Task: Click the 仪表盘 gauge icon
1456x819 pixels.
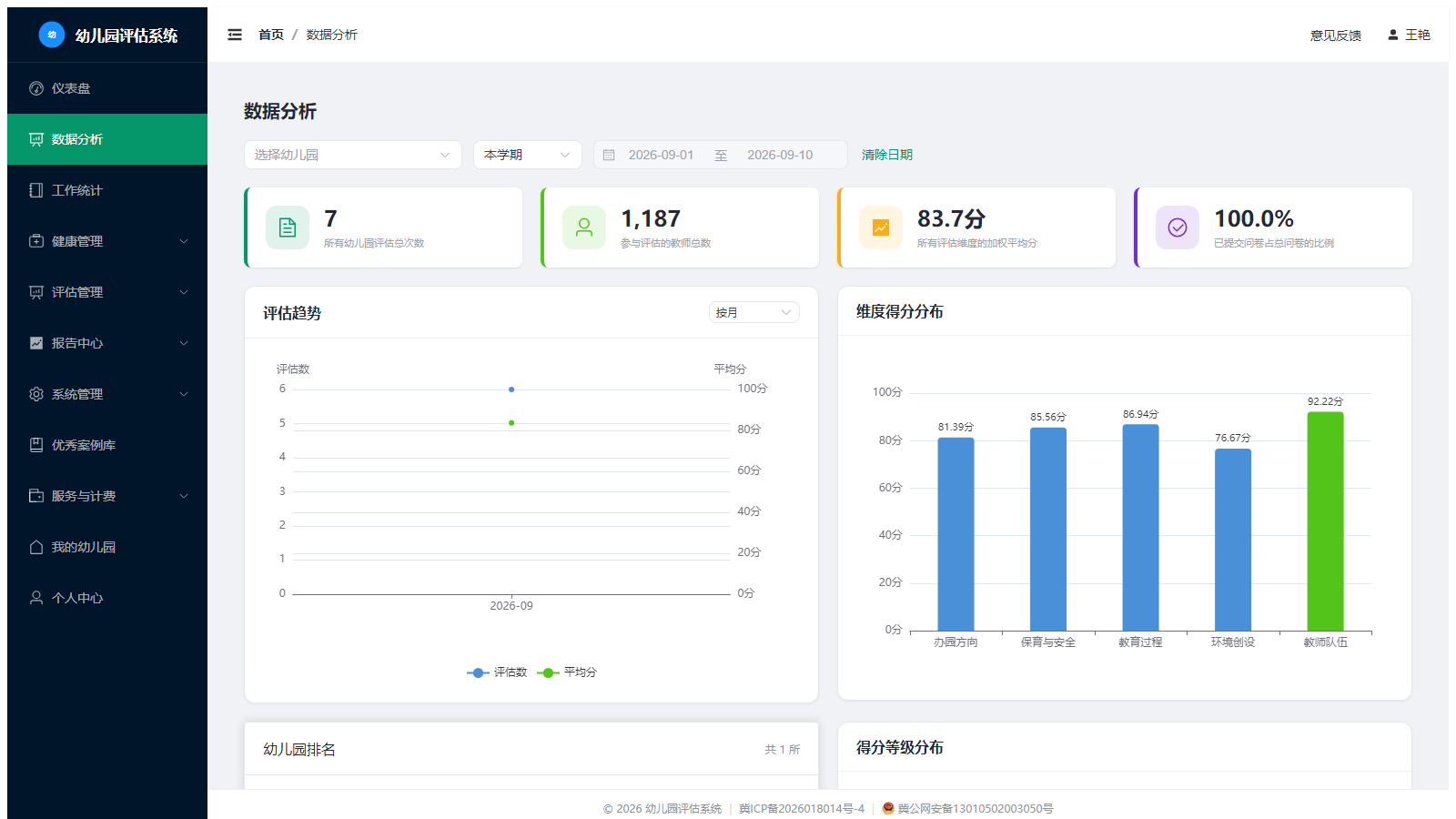Action: [36, 88]
